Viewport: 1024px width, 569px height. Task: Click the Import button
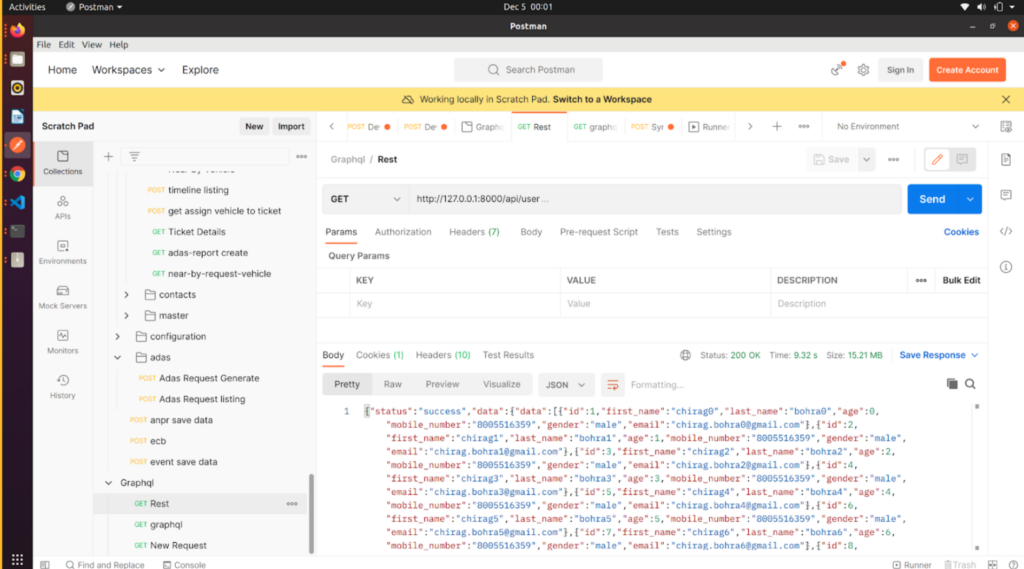click(291, 127)
